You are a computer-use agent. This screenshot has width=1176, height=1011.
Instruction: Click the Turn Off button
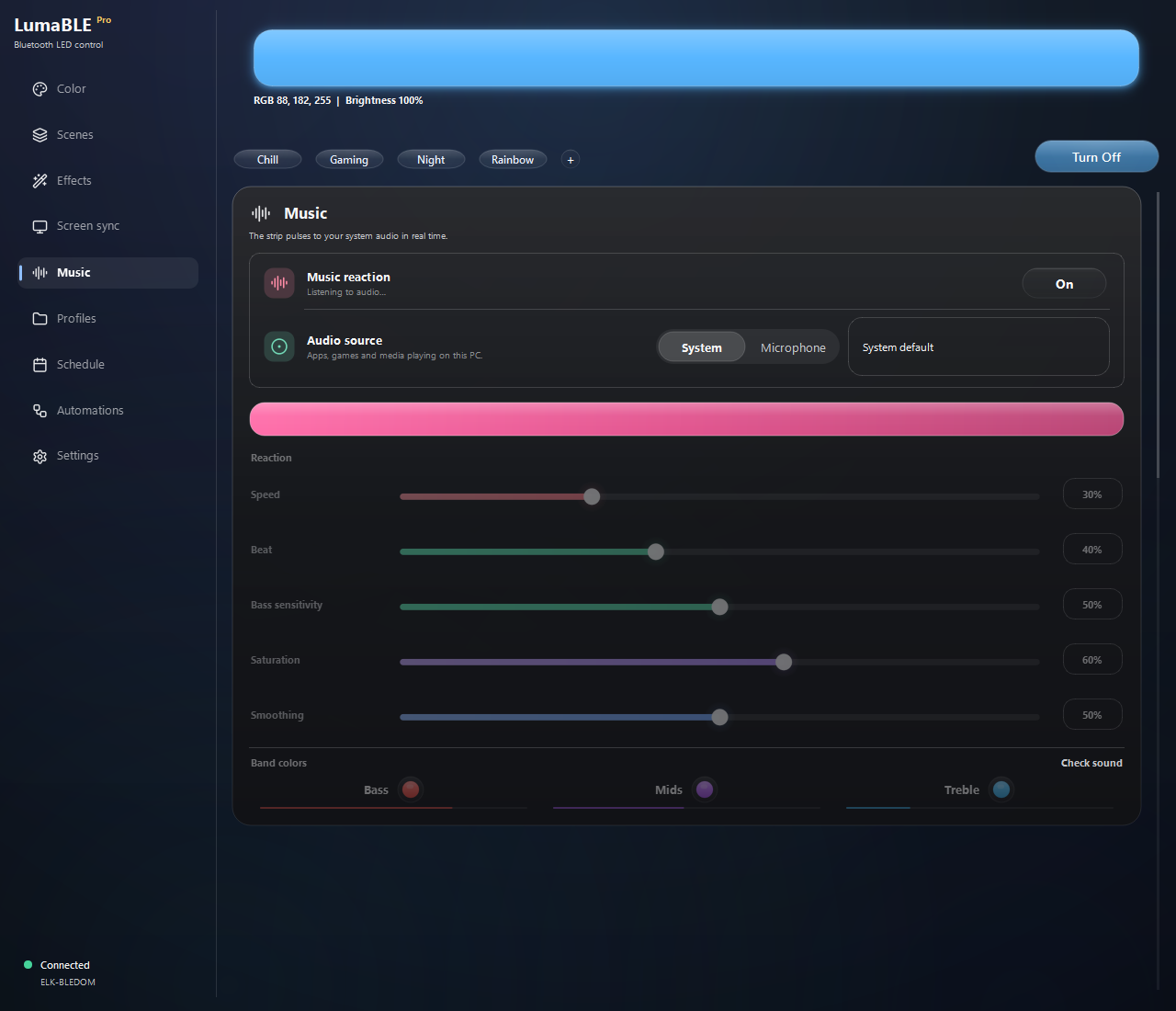[x=1096, y=157]
